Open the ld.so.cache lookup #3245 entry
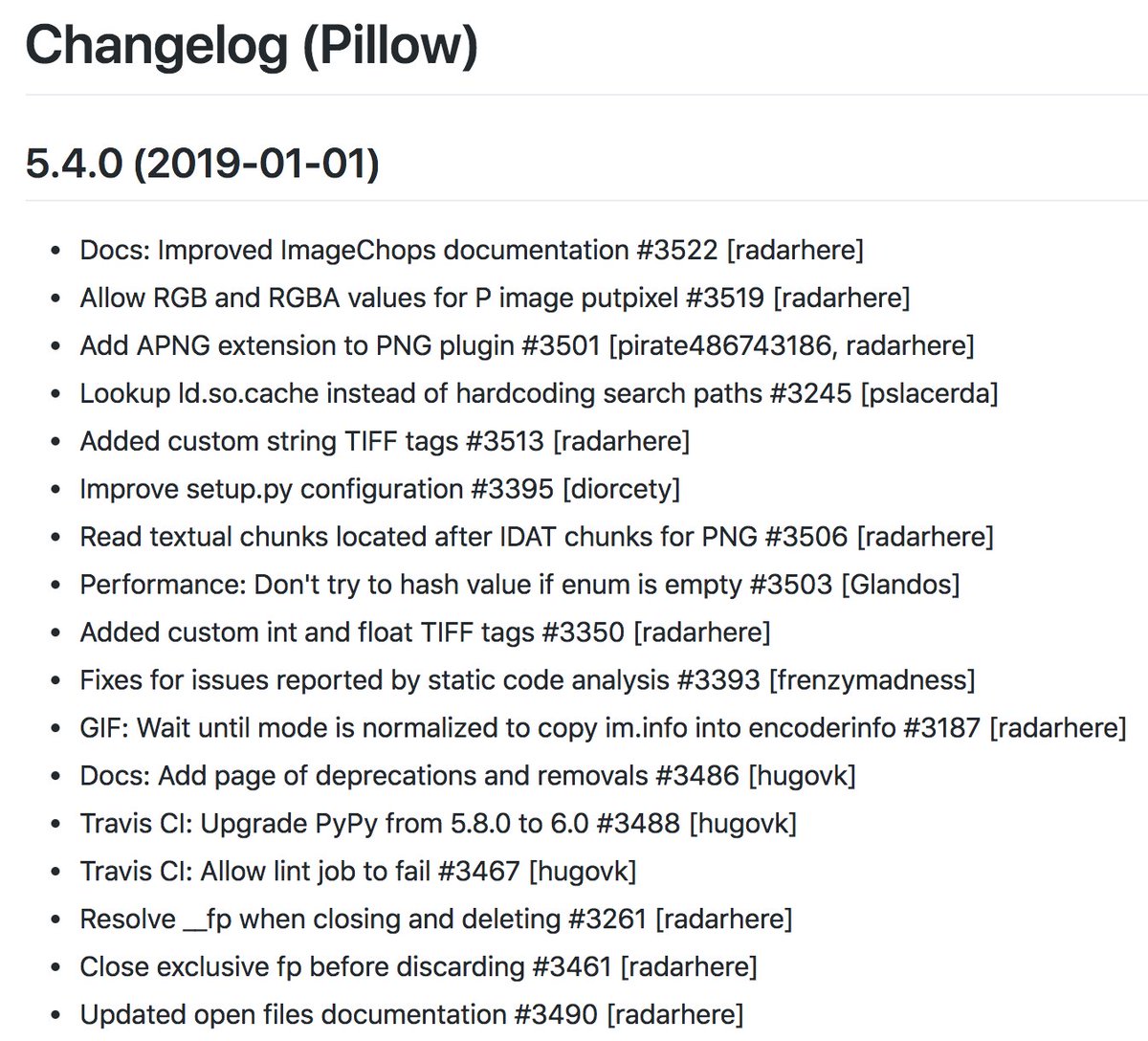The width and height of the screenshot is (1148, 1041). [539, 394]
